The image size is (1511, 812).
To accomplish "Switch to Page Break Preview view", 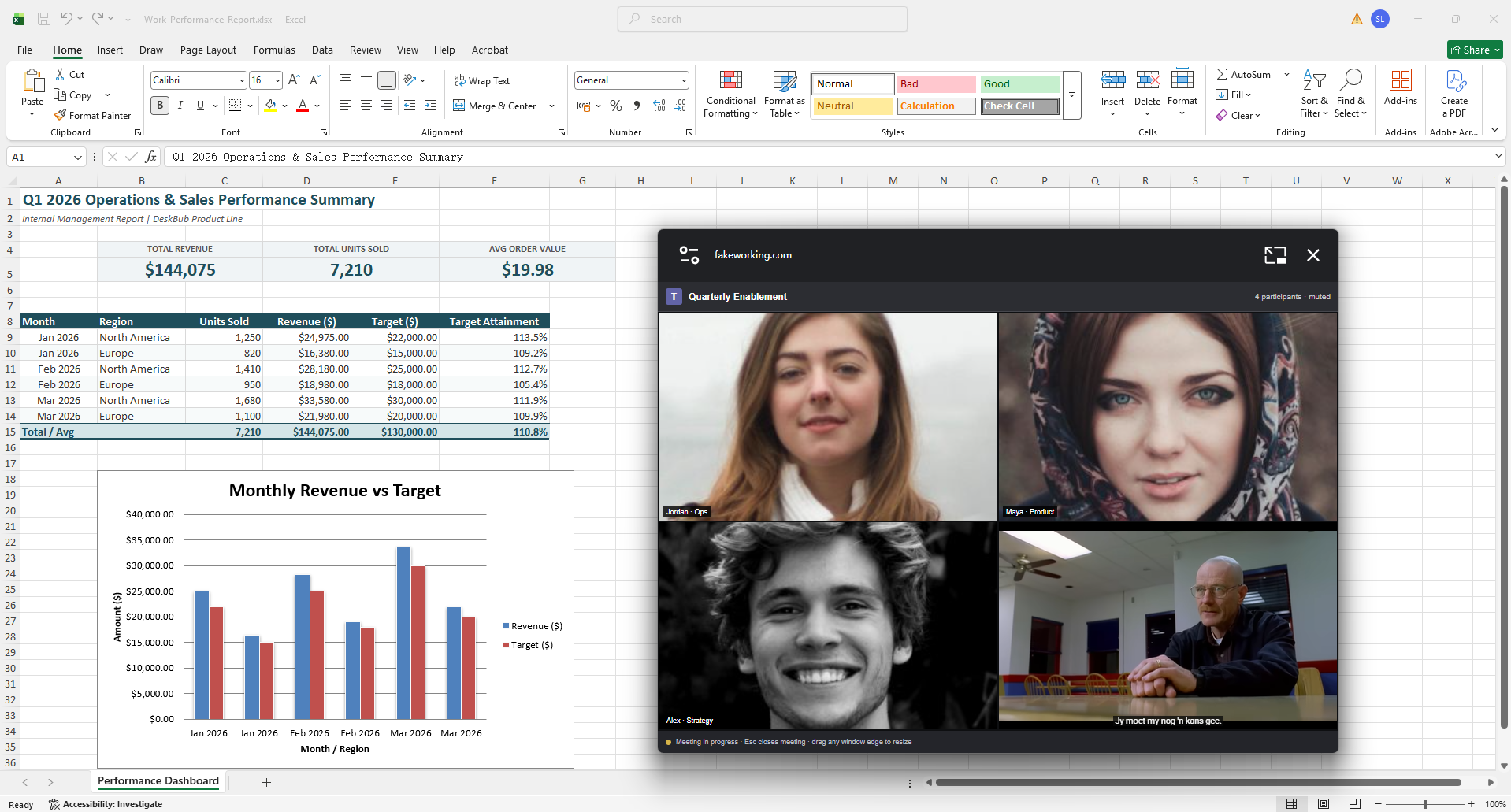I will [x=1354, y=804].
